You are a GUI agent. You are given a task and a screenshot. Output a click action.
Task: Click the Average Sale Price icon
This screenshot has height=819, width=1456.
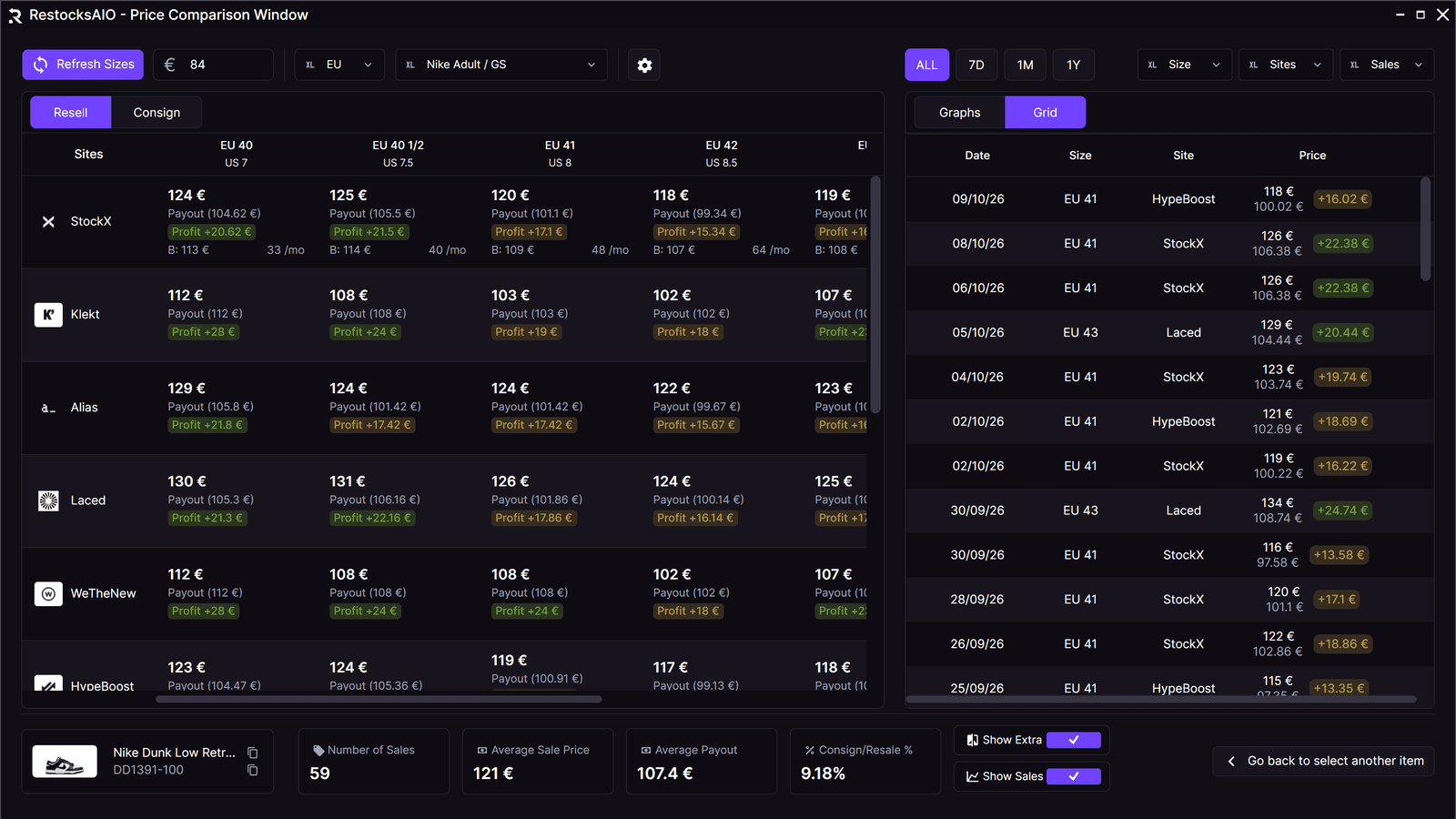click(481, 750)
